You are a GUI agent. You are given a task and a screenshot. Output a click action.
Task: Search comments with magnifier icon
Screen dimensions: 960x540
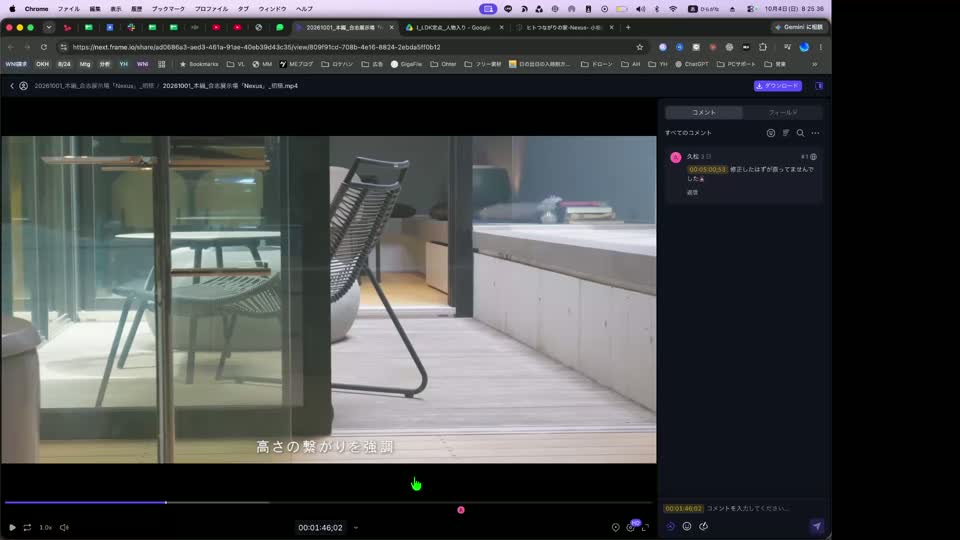[800, 133]
